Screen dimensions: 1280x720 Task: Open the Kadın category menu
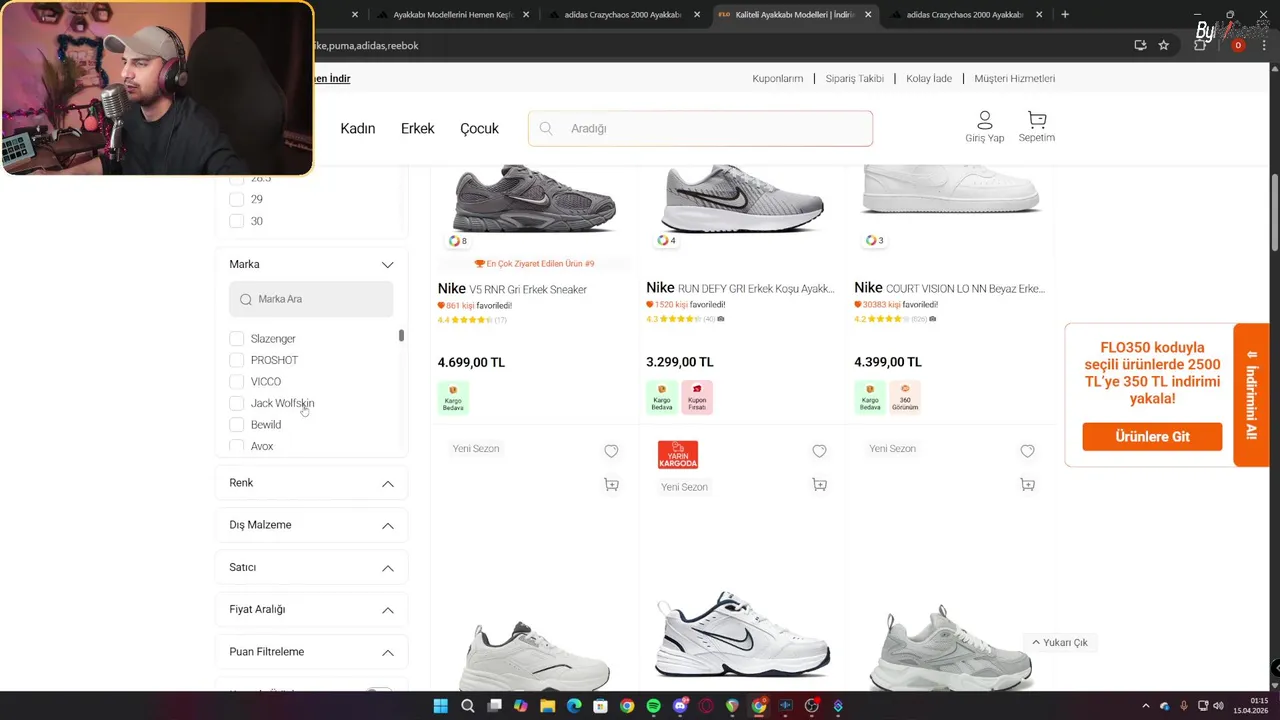358,129
